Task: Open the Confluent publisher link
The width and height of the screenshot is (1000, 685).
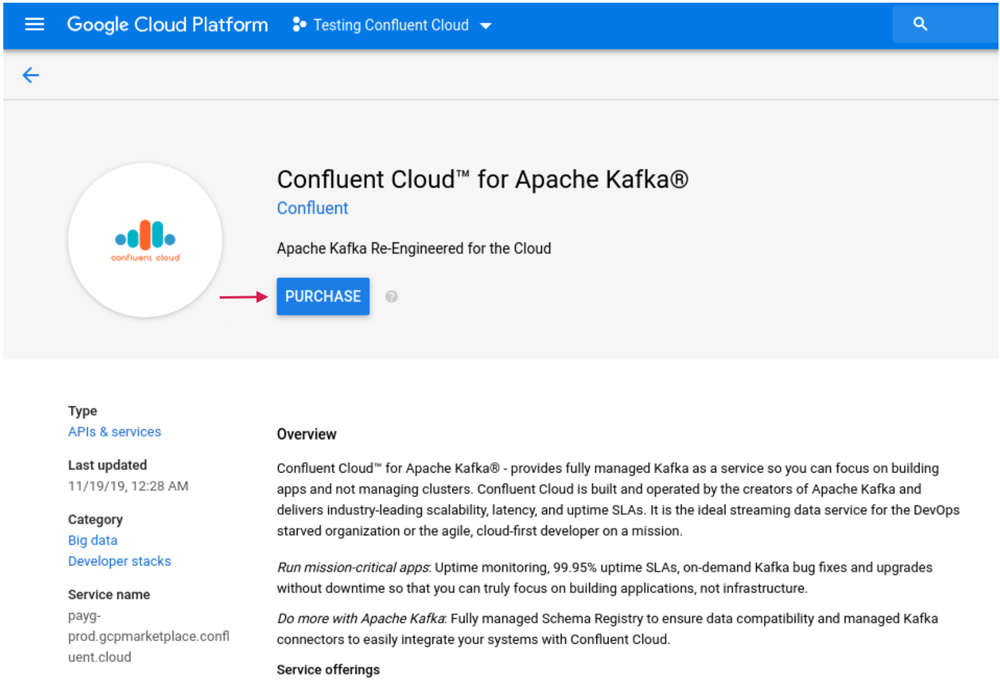Action: (x=312, y=208)
